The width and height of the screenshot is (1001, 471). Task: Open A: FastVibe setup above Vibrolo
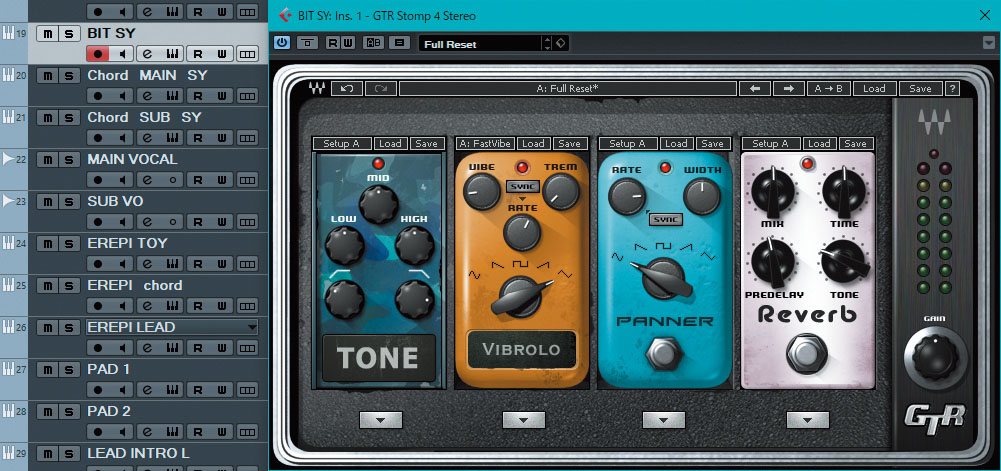[485, 144]
